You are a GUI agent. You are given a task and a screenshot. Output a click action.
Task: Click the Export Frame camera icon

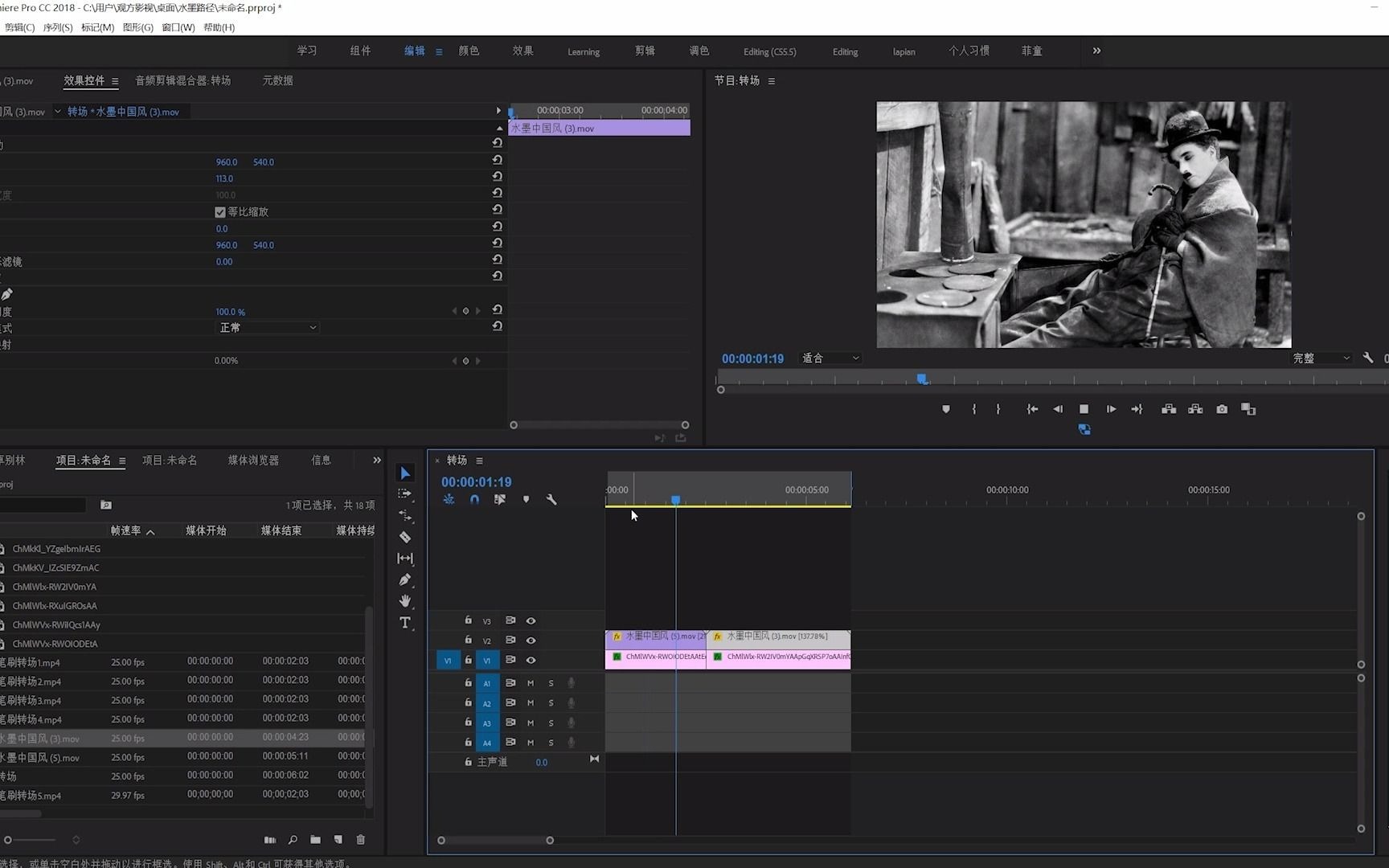[1222, 409]
